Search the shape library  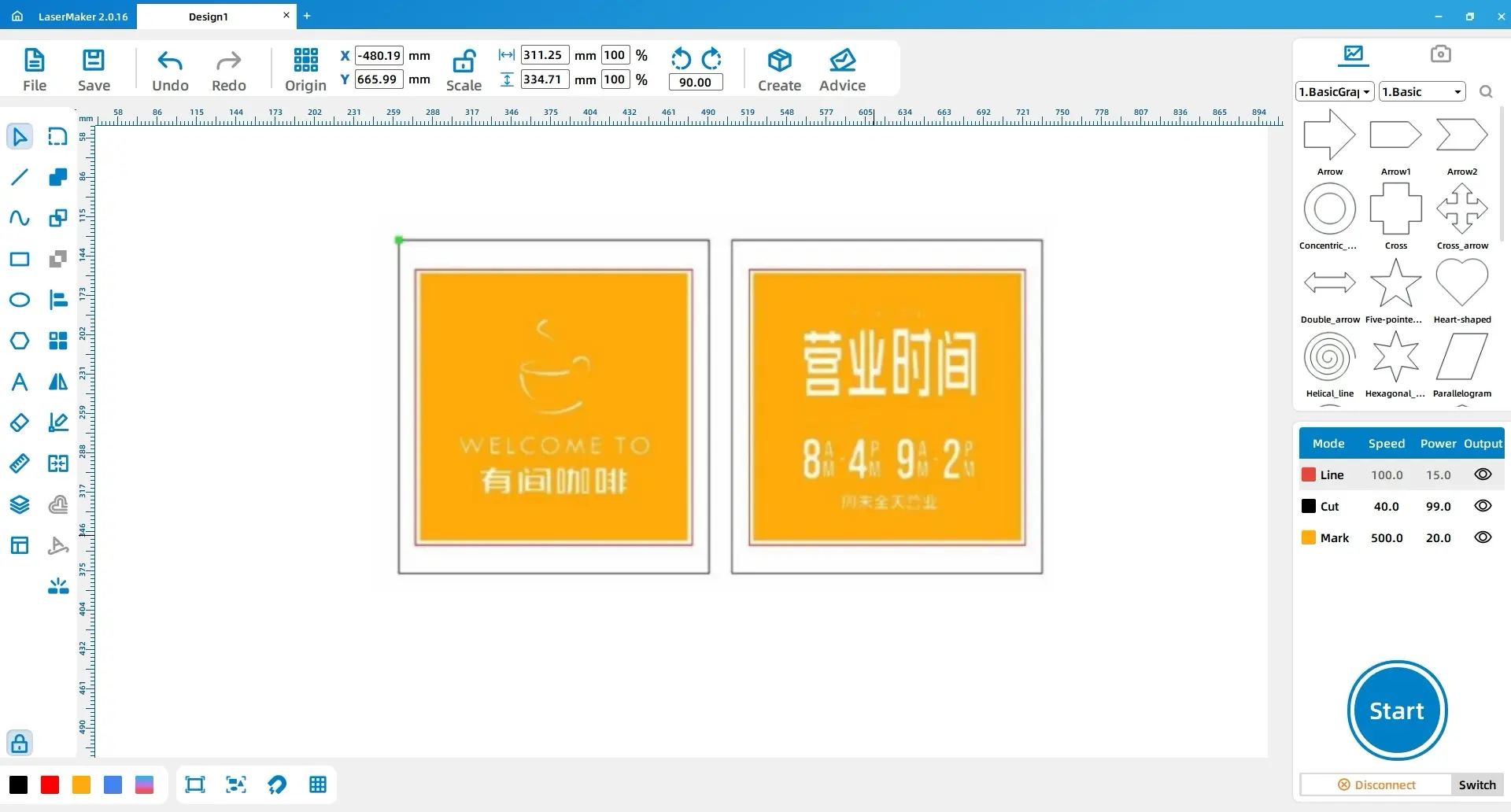(1486, 92)
